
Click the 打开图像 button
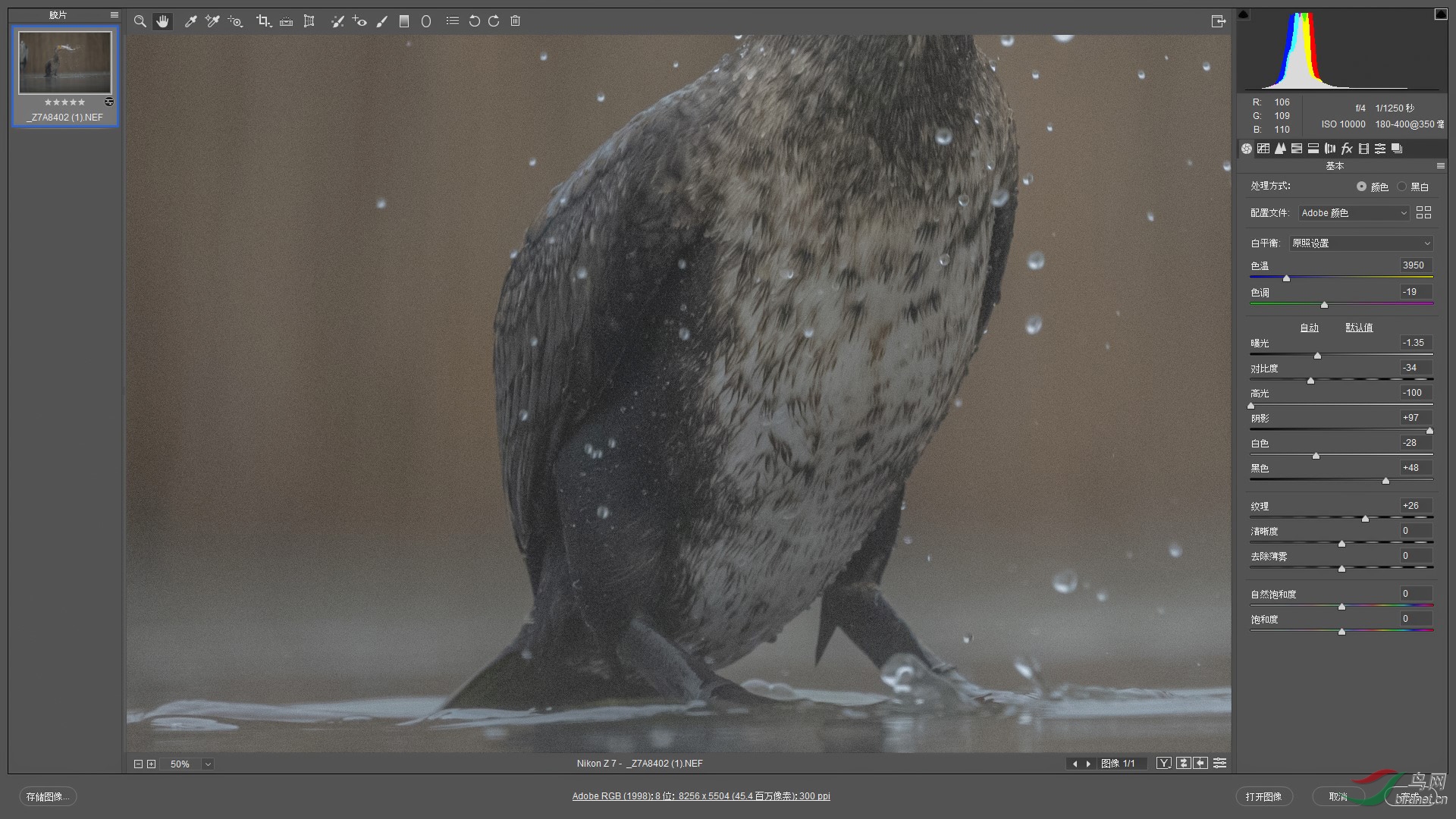point(1263,796)
